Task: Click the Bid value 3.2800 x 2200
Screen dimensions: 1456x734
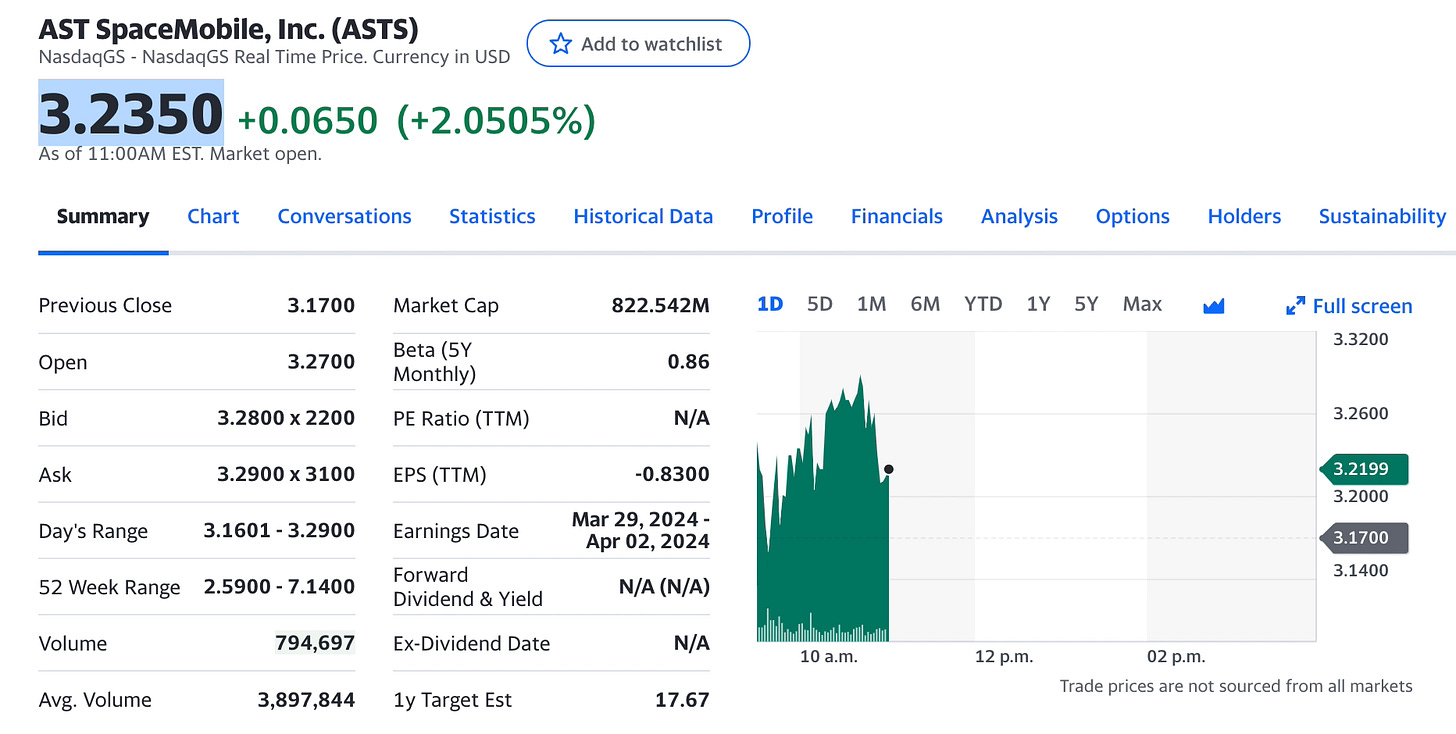Action: pos(286,418)
